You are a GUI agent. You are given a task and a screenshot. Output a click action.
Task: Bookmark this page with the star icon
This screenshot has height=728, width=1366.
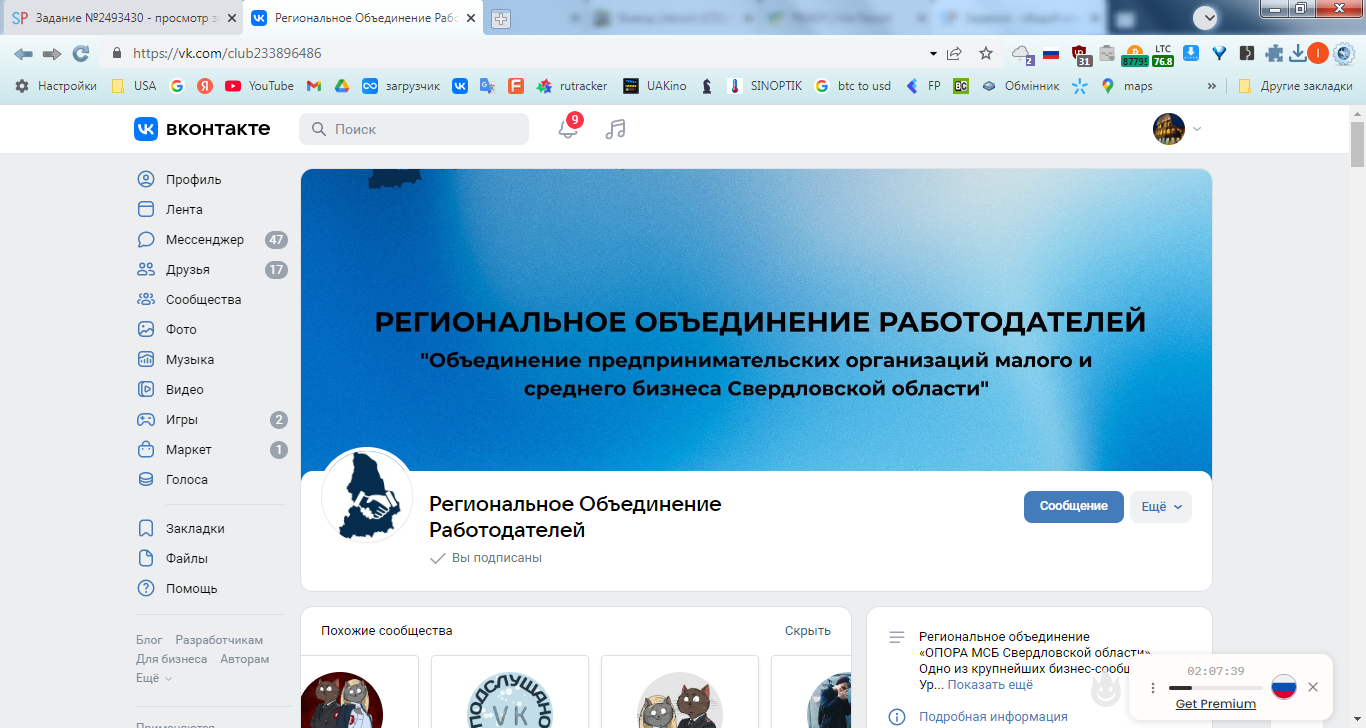pyautogui.click(x=986, y=53)
